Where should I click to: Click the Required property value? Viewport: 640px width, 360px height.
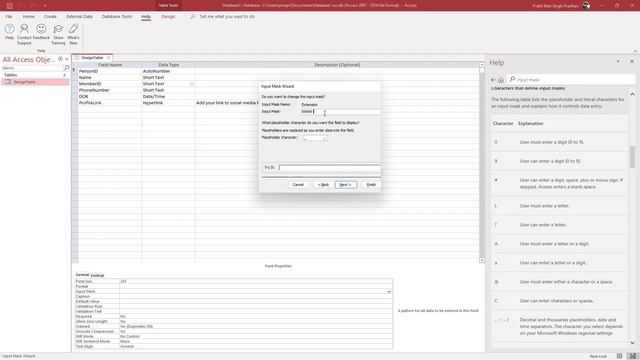point(256,316)
